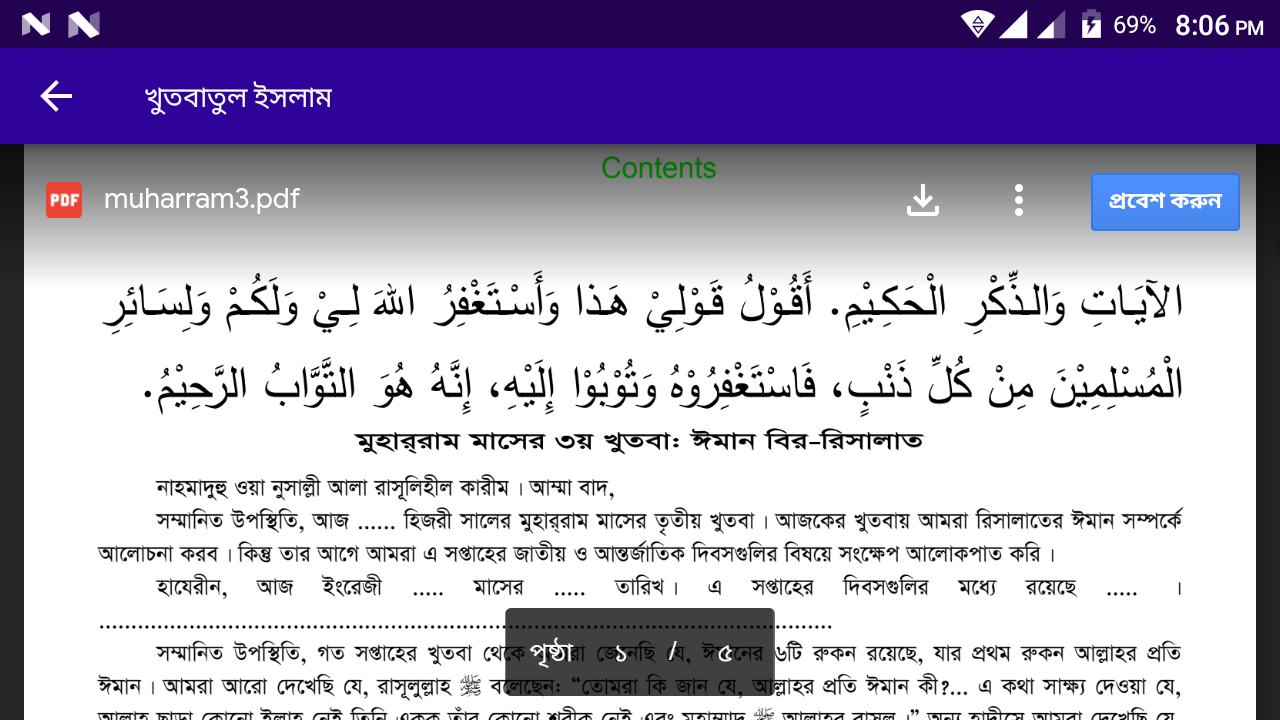Image resolution: width=1280 pixels, height=720 pixels.
Task: Open the three-dot more options menu
Action: pos(1018,200)
